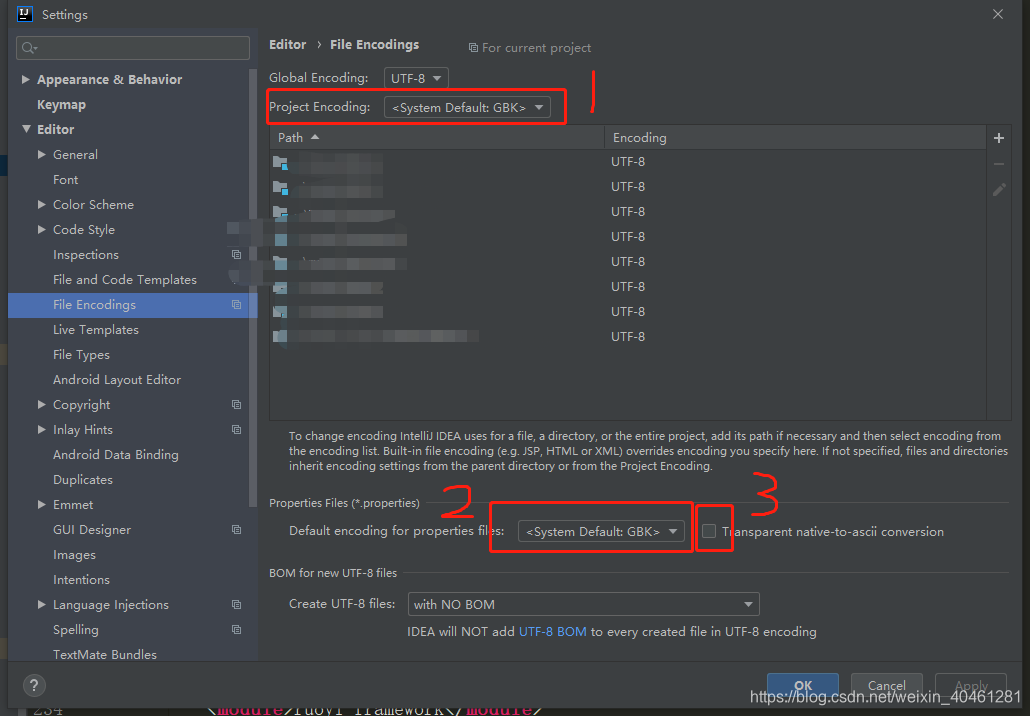The image size is (1030, 716).
Task: Expand the Copyright node
Action: [x=41, y=405]
